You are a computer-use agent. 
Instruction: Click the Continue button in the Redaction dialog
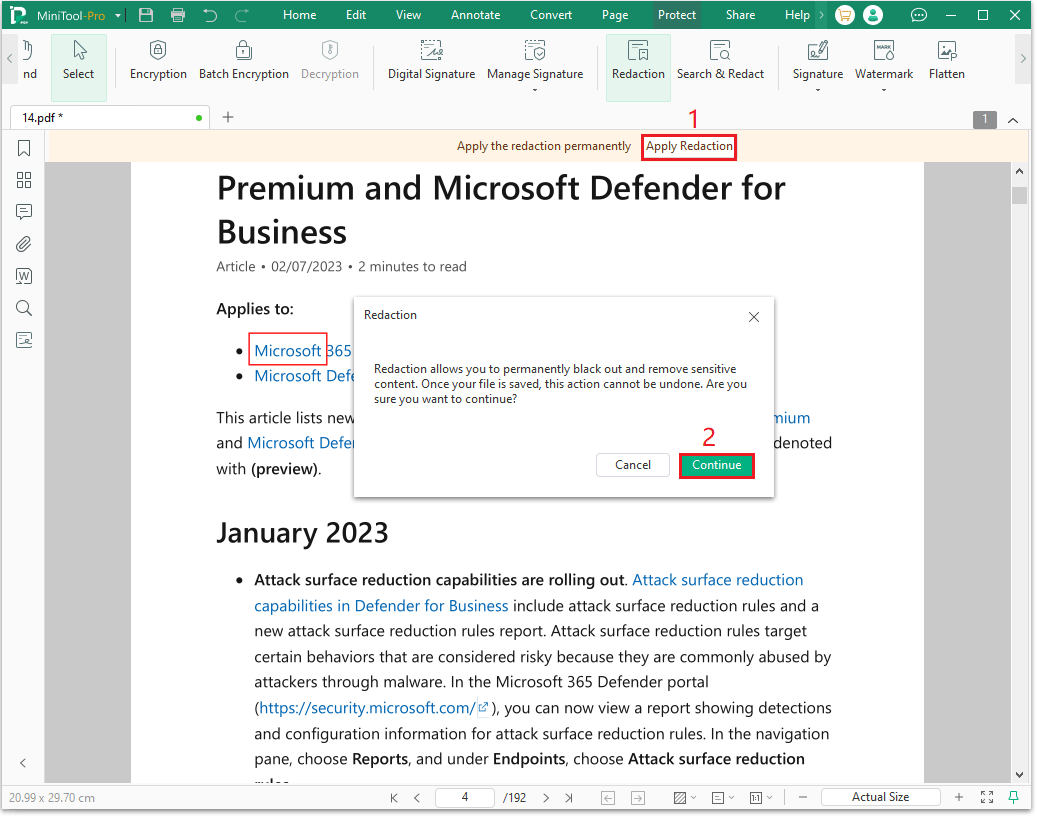(716, 465)
